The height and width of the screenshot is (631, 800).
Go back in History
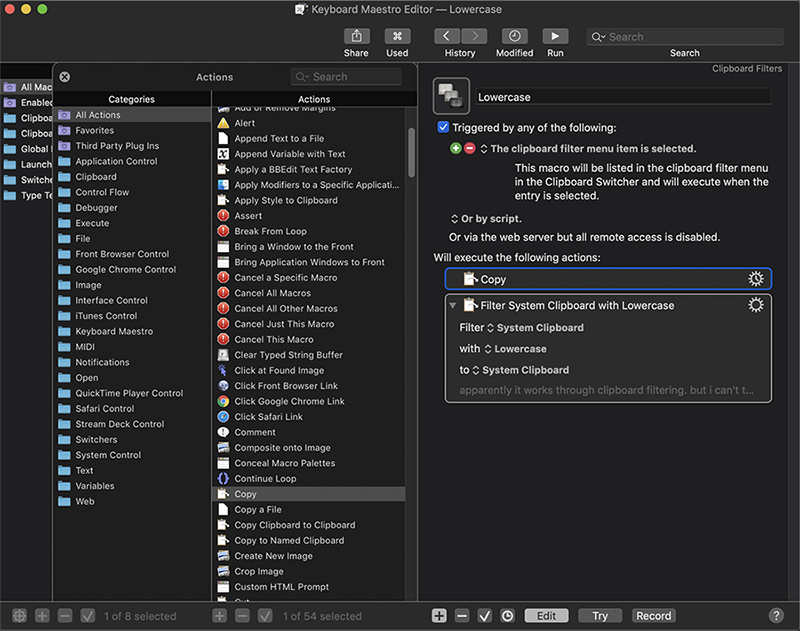(x=446, y=36)
